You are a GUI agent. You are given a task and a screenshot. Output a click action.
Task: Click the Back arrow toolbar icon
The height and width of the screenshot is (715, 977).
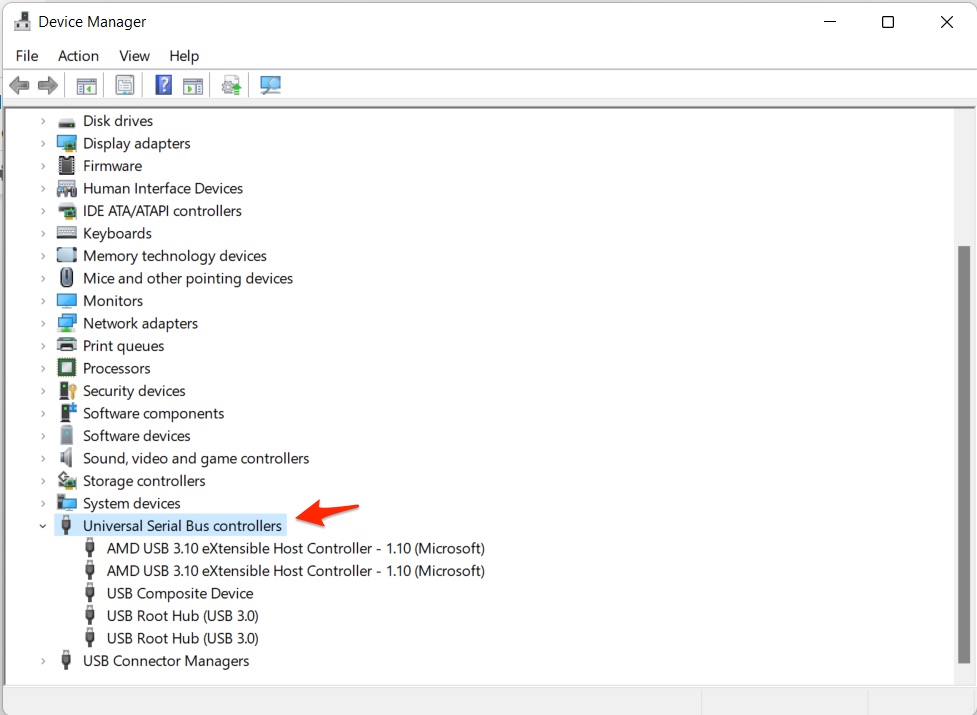pyautogui.click(x=19, y=86)
